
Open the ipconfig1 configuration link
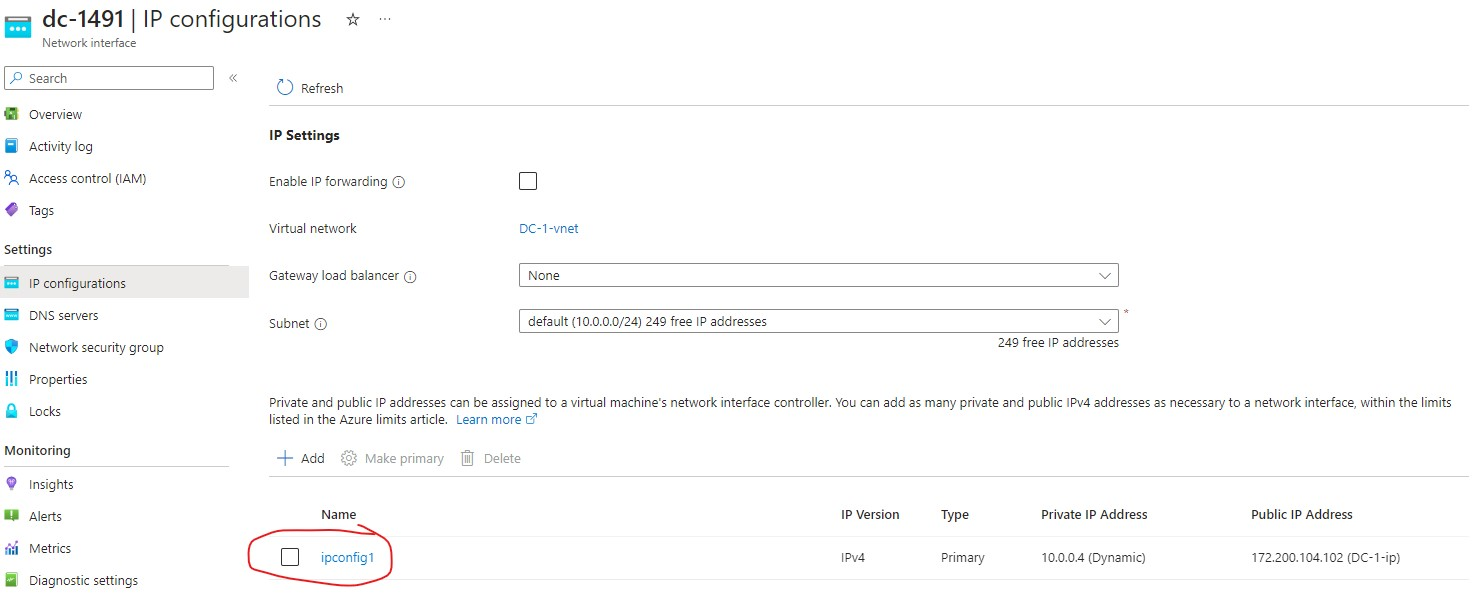(x=348, y=557)
